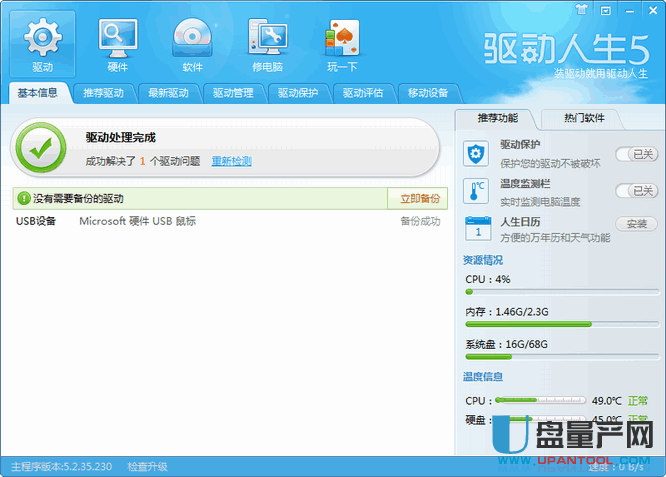Click the 驱动保护 shield icon

tap(476, 153)
